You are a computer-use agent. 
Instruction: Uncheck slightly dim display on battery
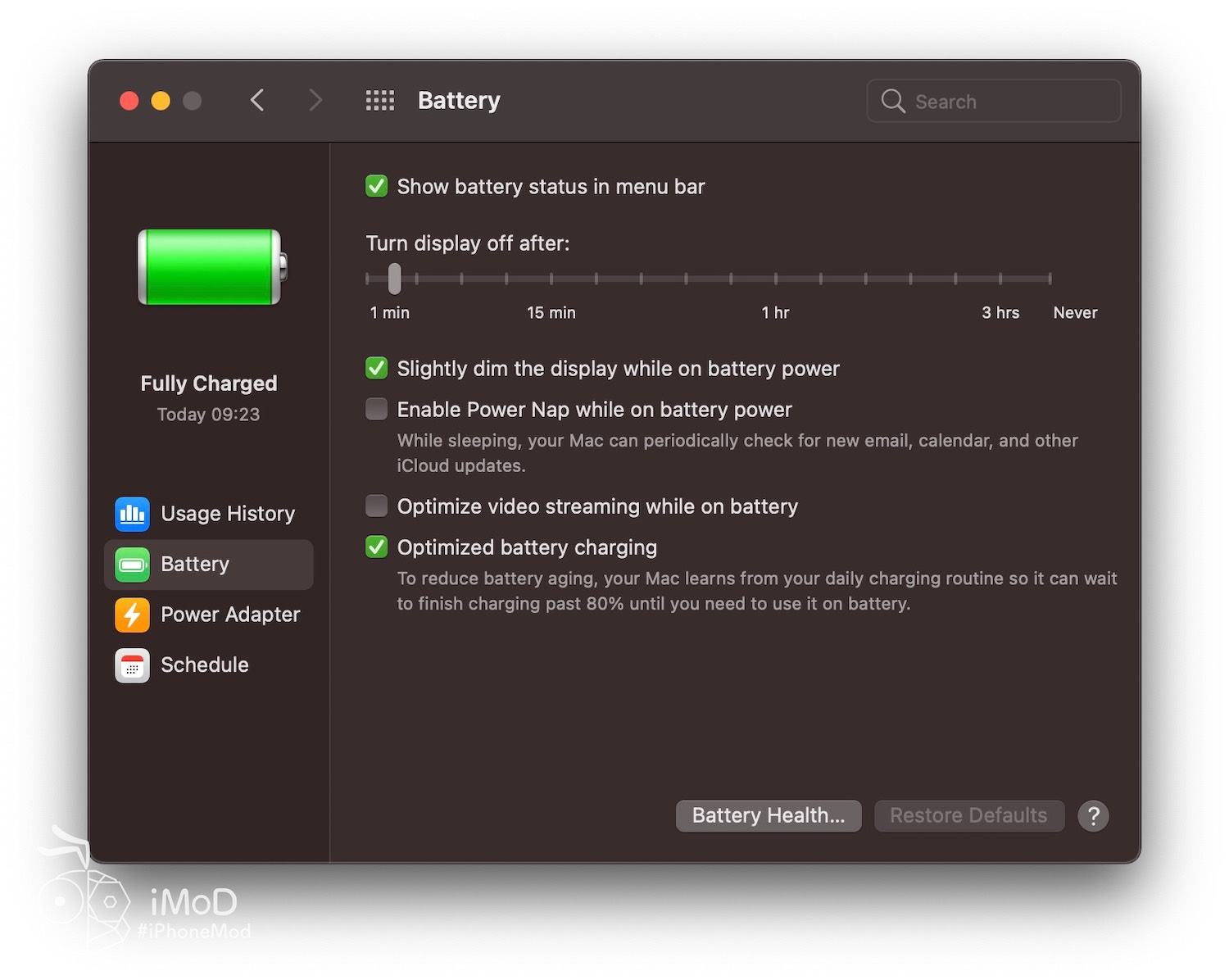coord(376,368)
